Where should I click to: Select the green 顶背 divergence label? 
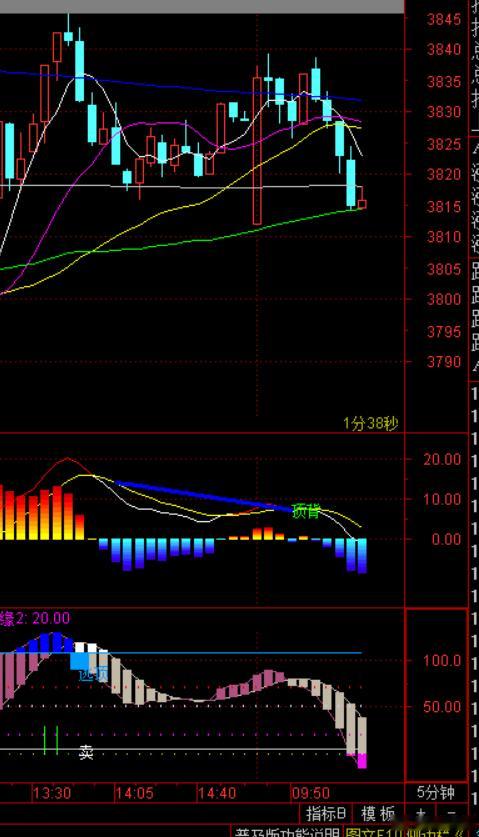click(x=306, y=511)
